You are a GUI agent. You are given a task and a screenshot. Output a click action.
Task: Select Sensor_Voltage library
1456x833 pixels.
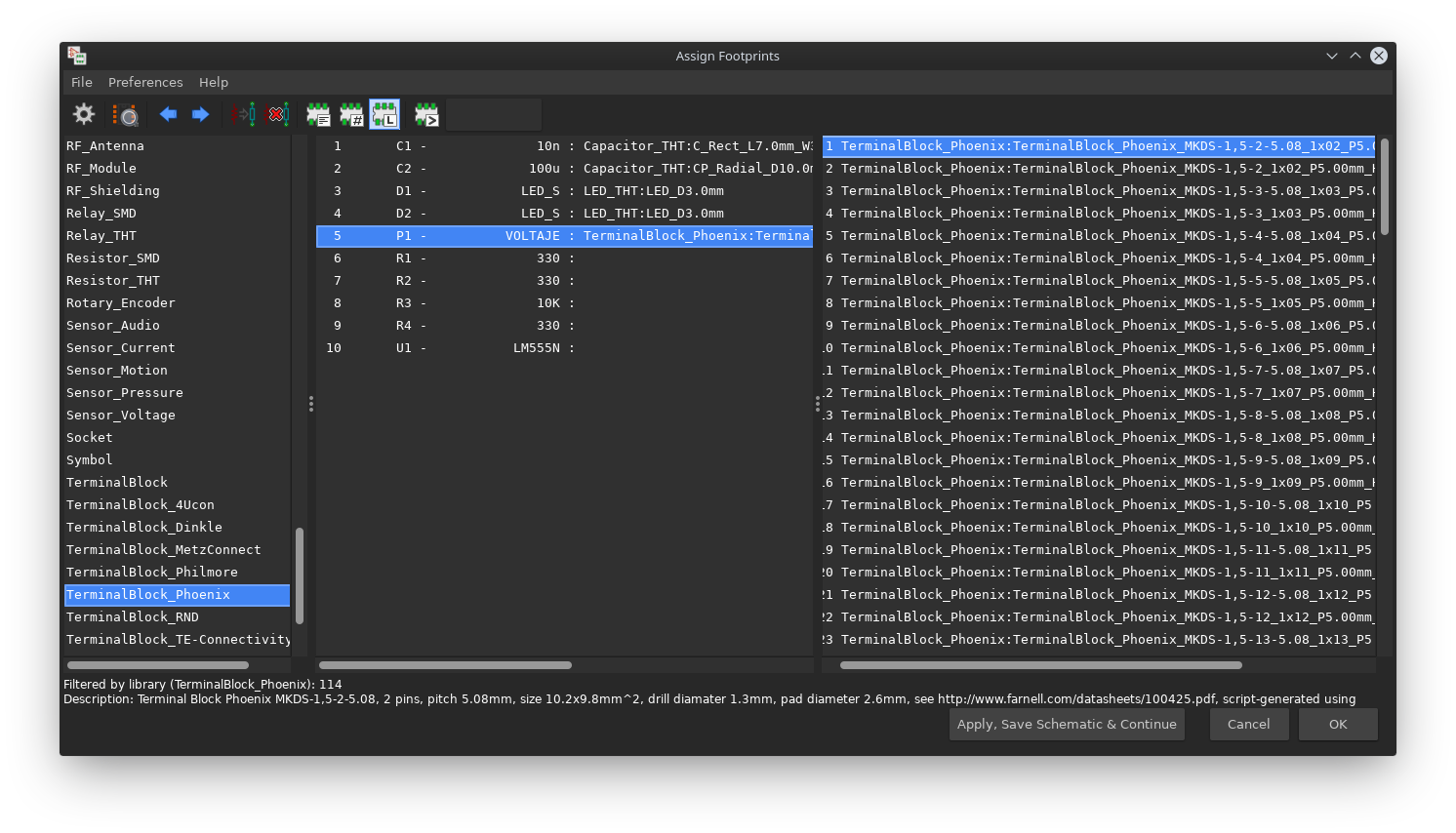(x=178, y=416)
